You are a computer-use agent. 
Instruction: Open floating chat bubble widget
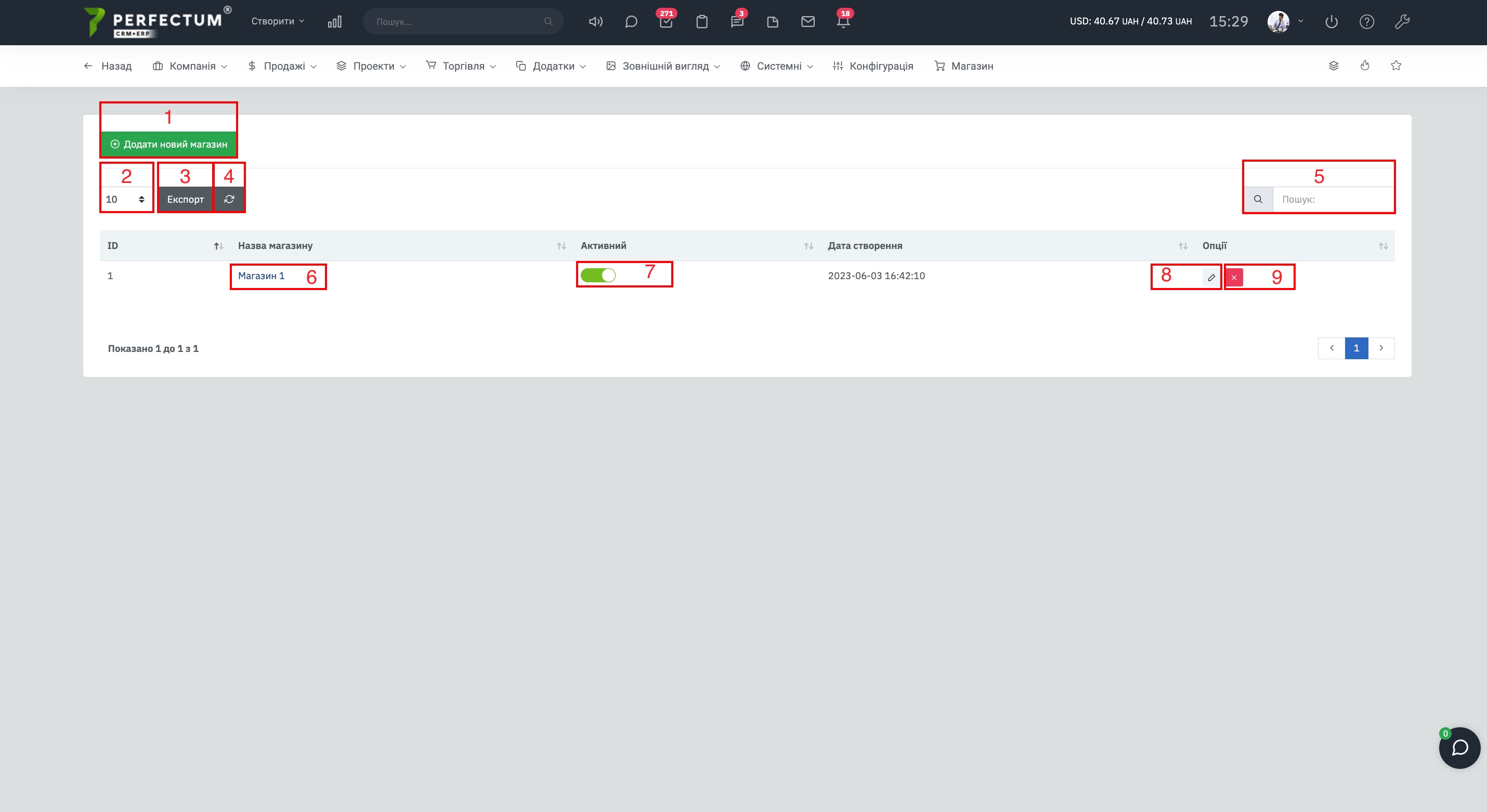[x=1459, y=748]
